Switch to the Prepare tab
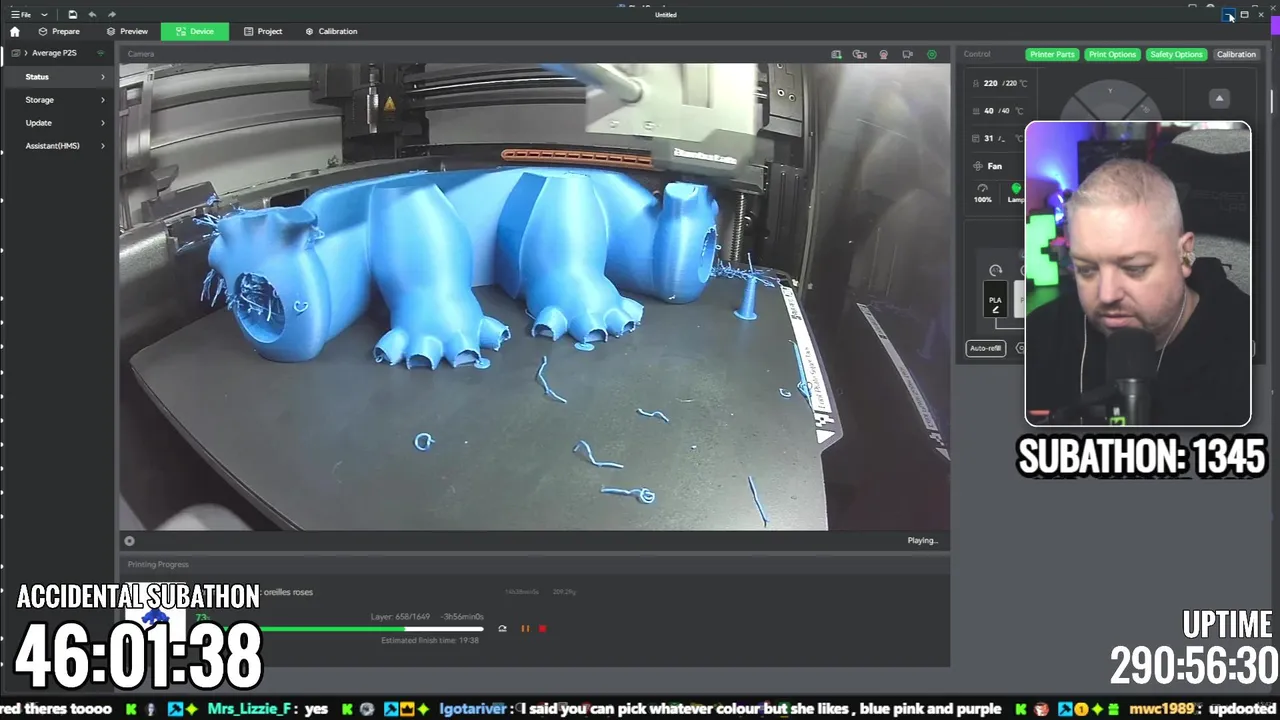 pyautogui.click(x=59, y=31)
